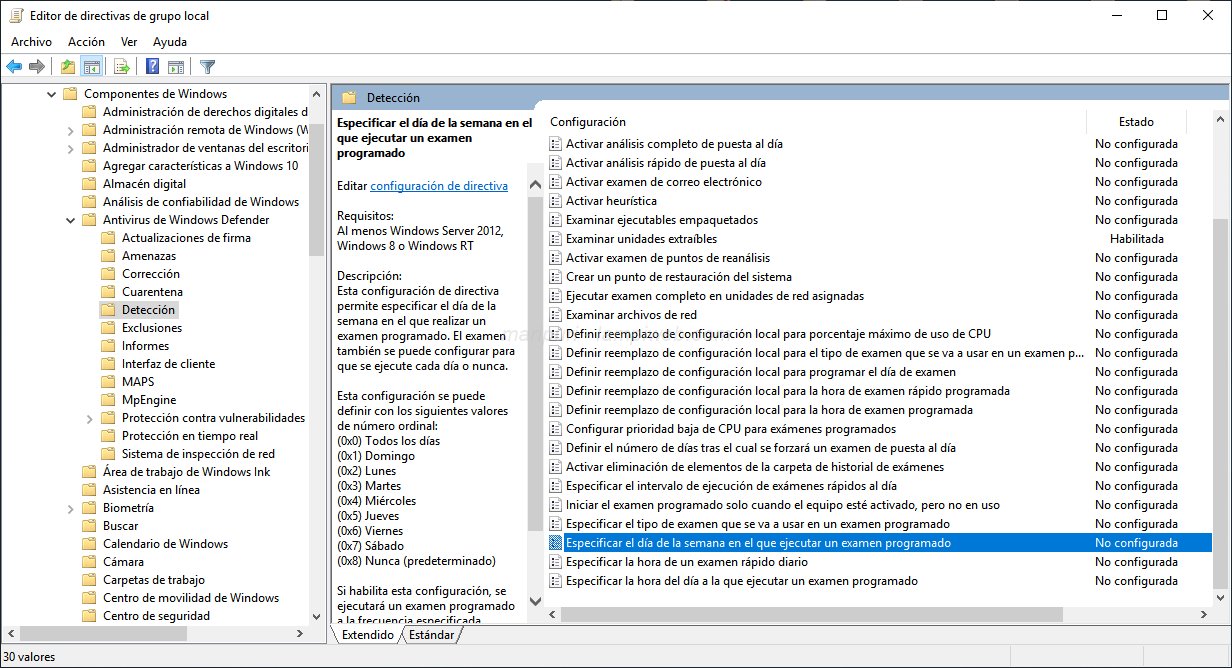1232x668 pixels.
Task: Select Centro de seguridad tree folder
Action: [156, 616]
